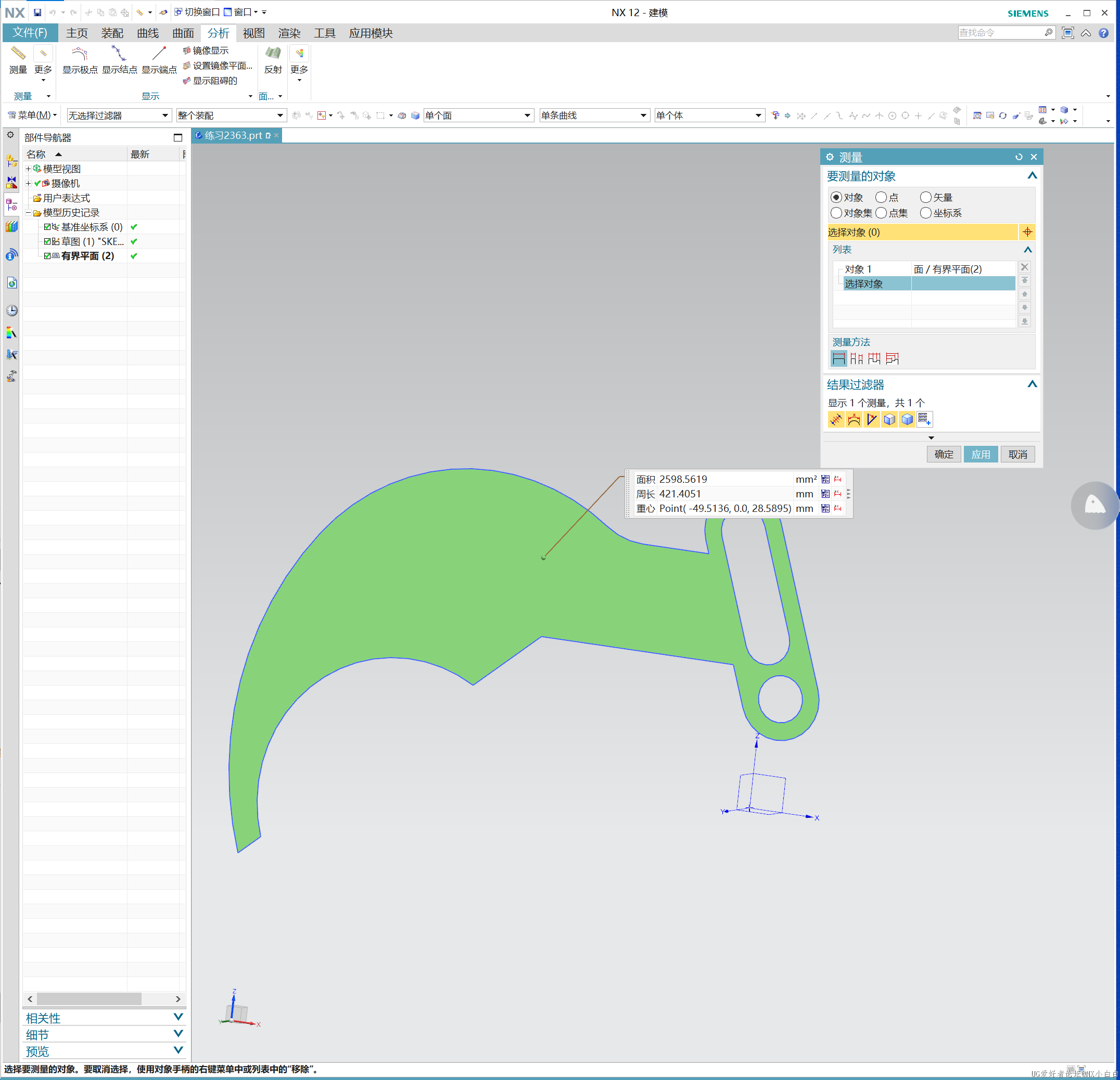Image resolution: width=1120 pixels, height=1080 pixels.
Task: Switch to the 曲线 ribbon tab
Action: (148, 33)
